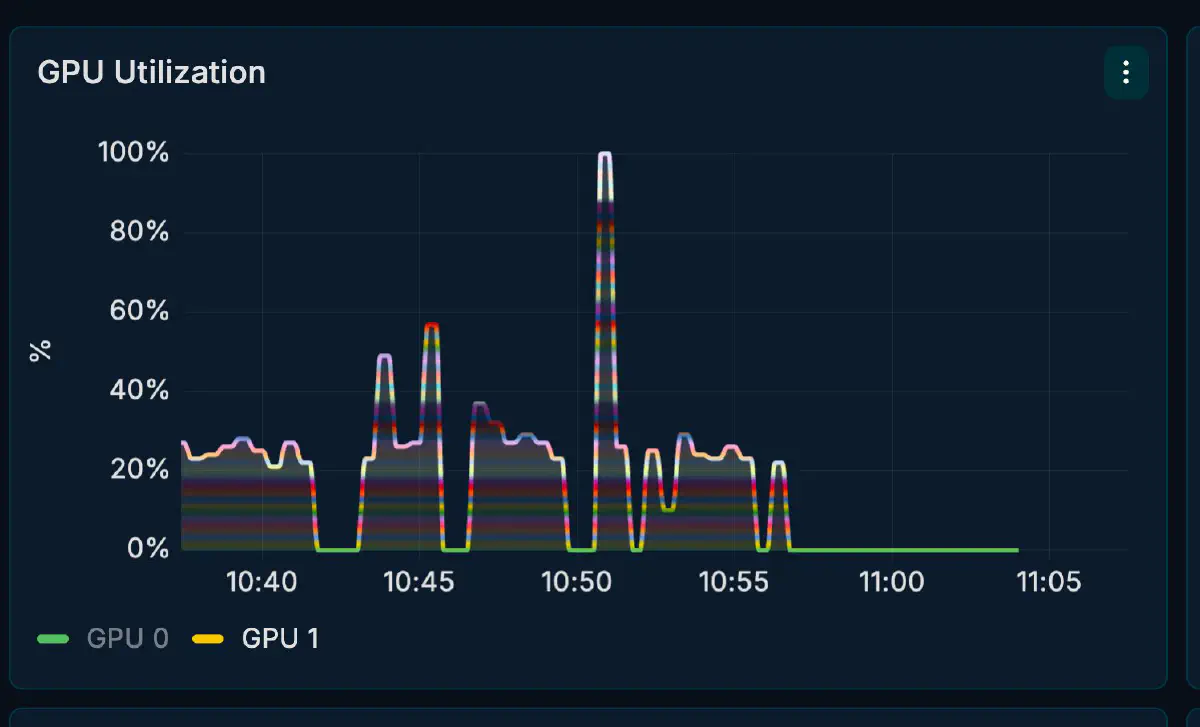Click the yellow GPU 1 legend color swatch
The height and width of the screenshot is (727, 1200).
tap(208, 638)
